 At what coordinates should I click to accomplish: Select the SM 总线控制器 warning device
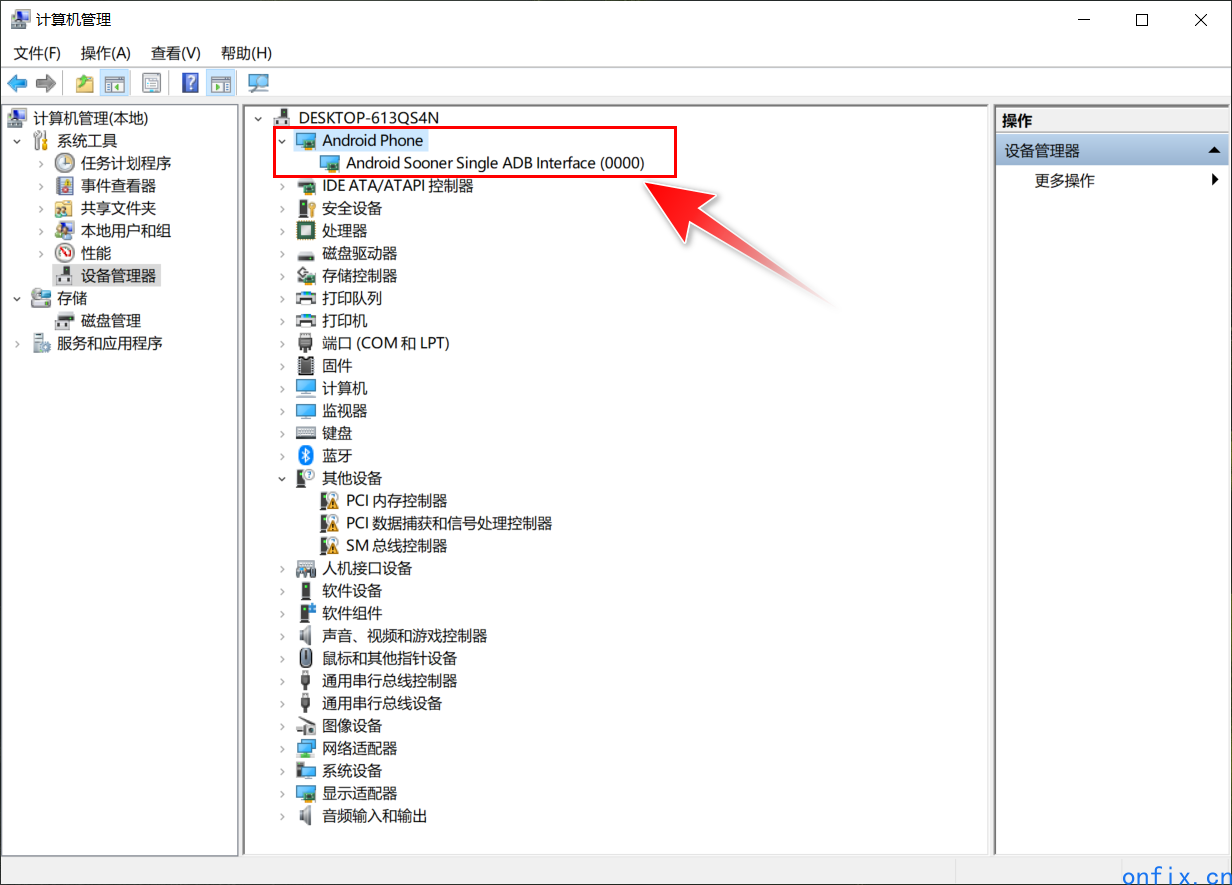pos(396,546)
